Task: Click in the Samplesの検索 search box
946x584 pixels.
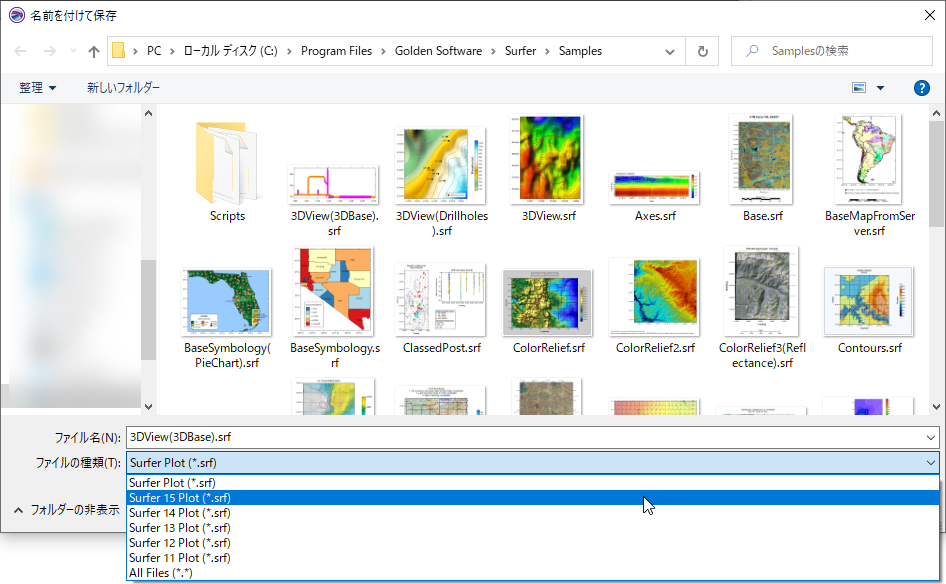Action: pyautogui.click(x=831, y=51)
